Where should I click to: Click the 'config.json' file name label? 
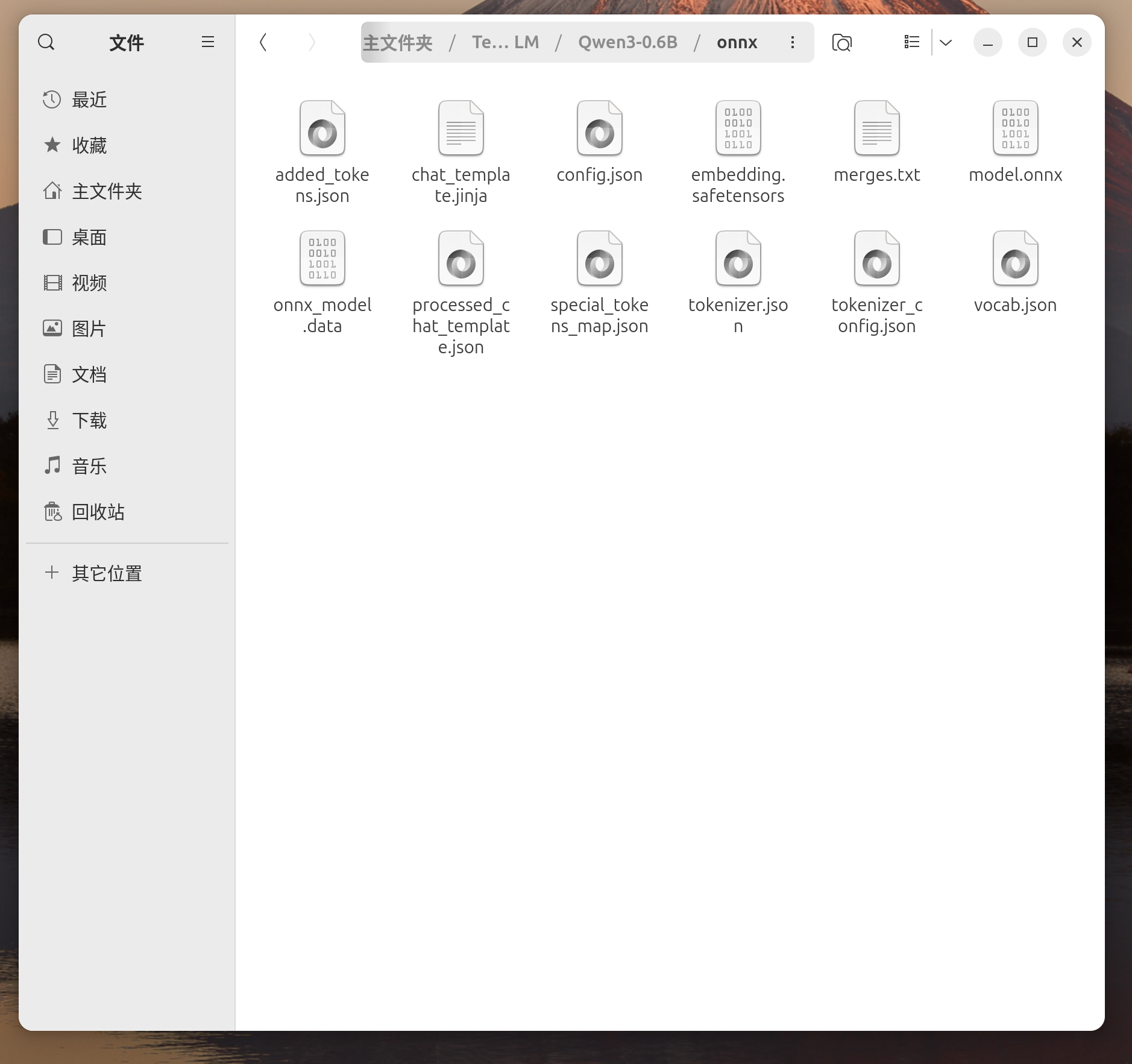600,175
